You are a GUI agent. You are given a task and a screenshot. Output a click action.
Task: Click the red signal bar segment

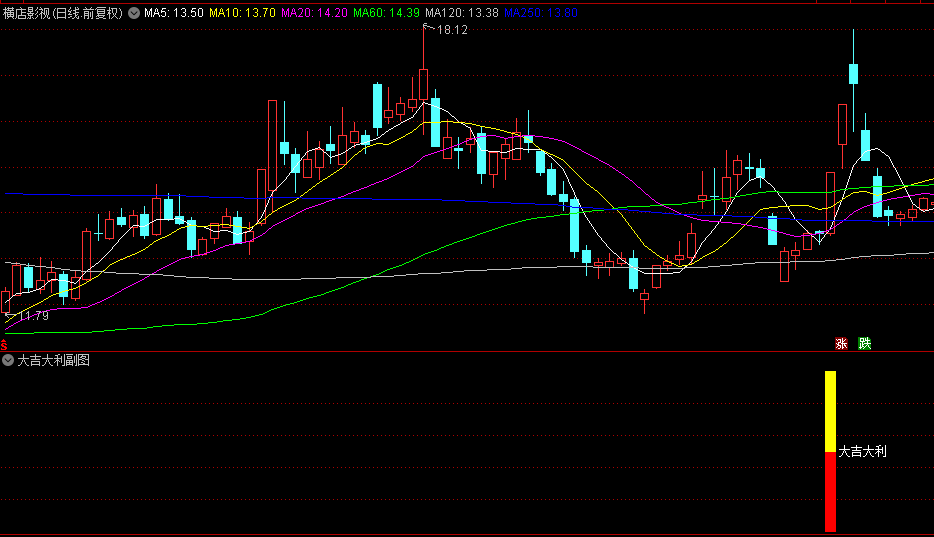tap(830, 492)
